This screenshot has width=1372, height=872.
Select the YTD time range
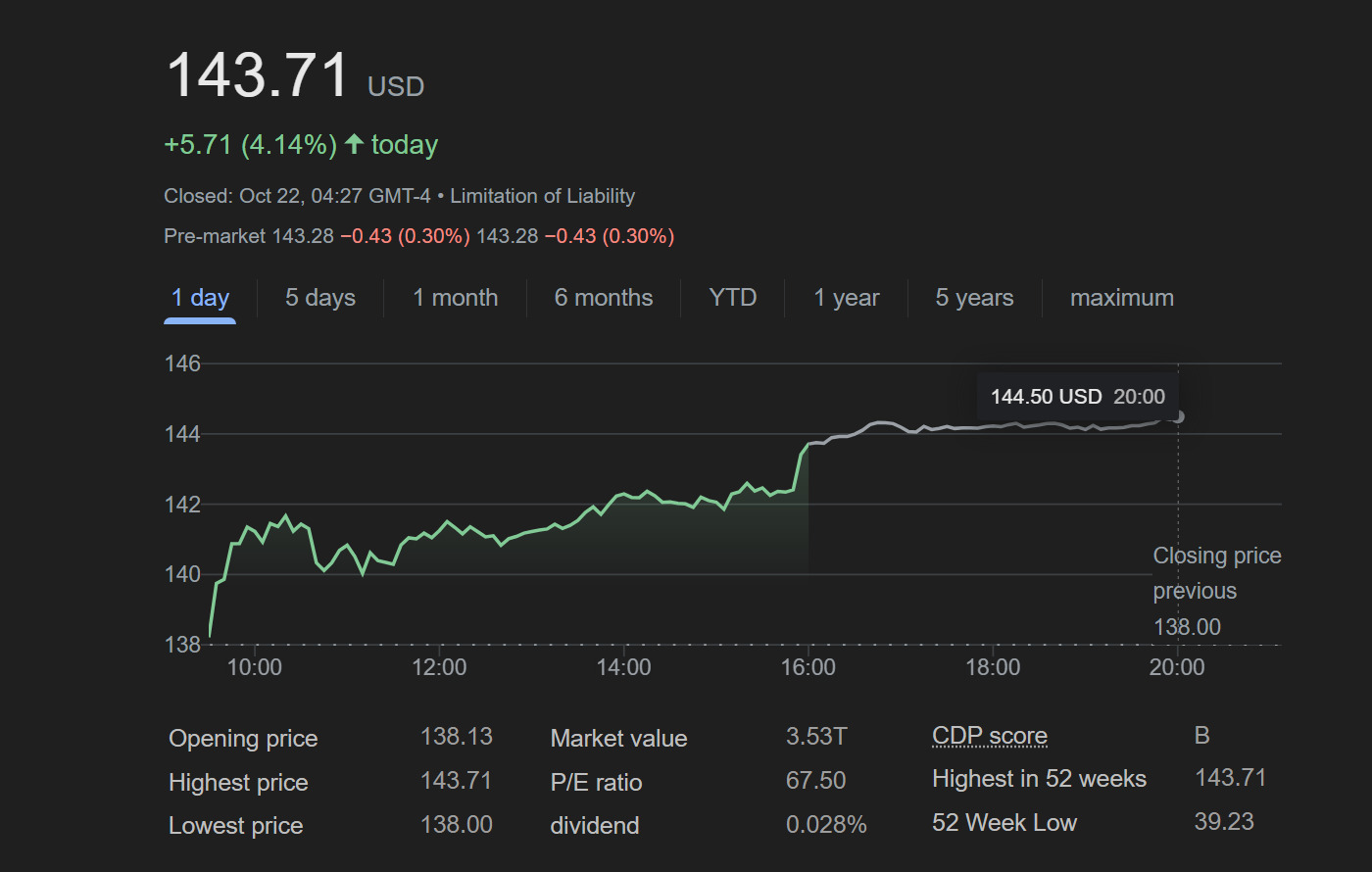pos(732,298)
